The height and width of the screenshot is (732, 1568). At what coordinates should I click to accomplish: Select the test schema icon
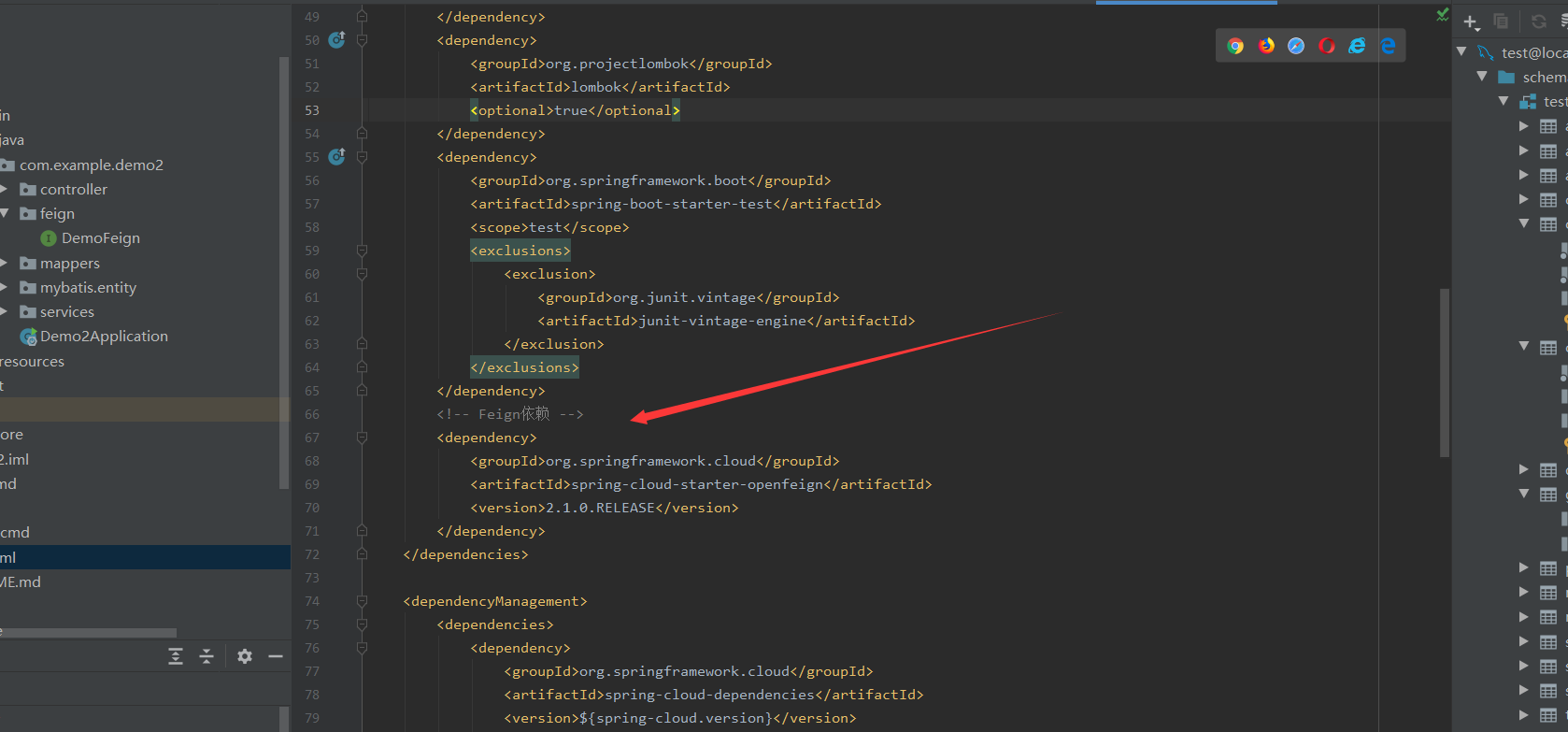coord(1528,101)
